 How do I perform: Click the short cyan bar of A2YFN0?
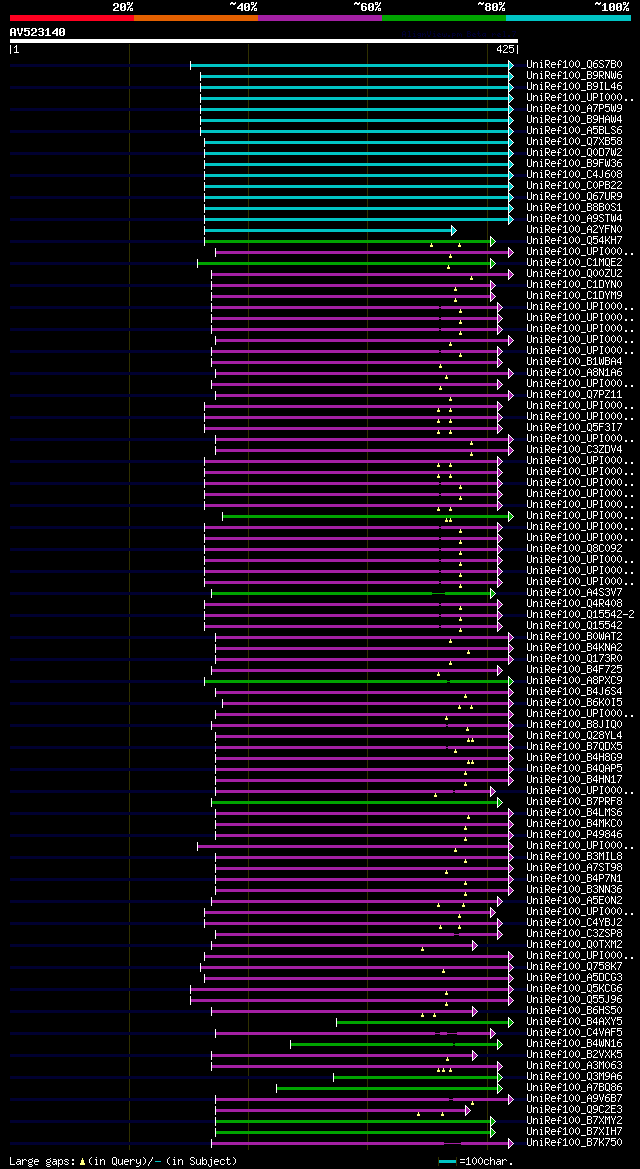click(x=330, y=230)
